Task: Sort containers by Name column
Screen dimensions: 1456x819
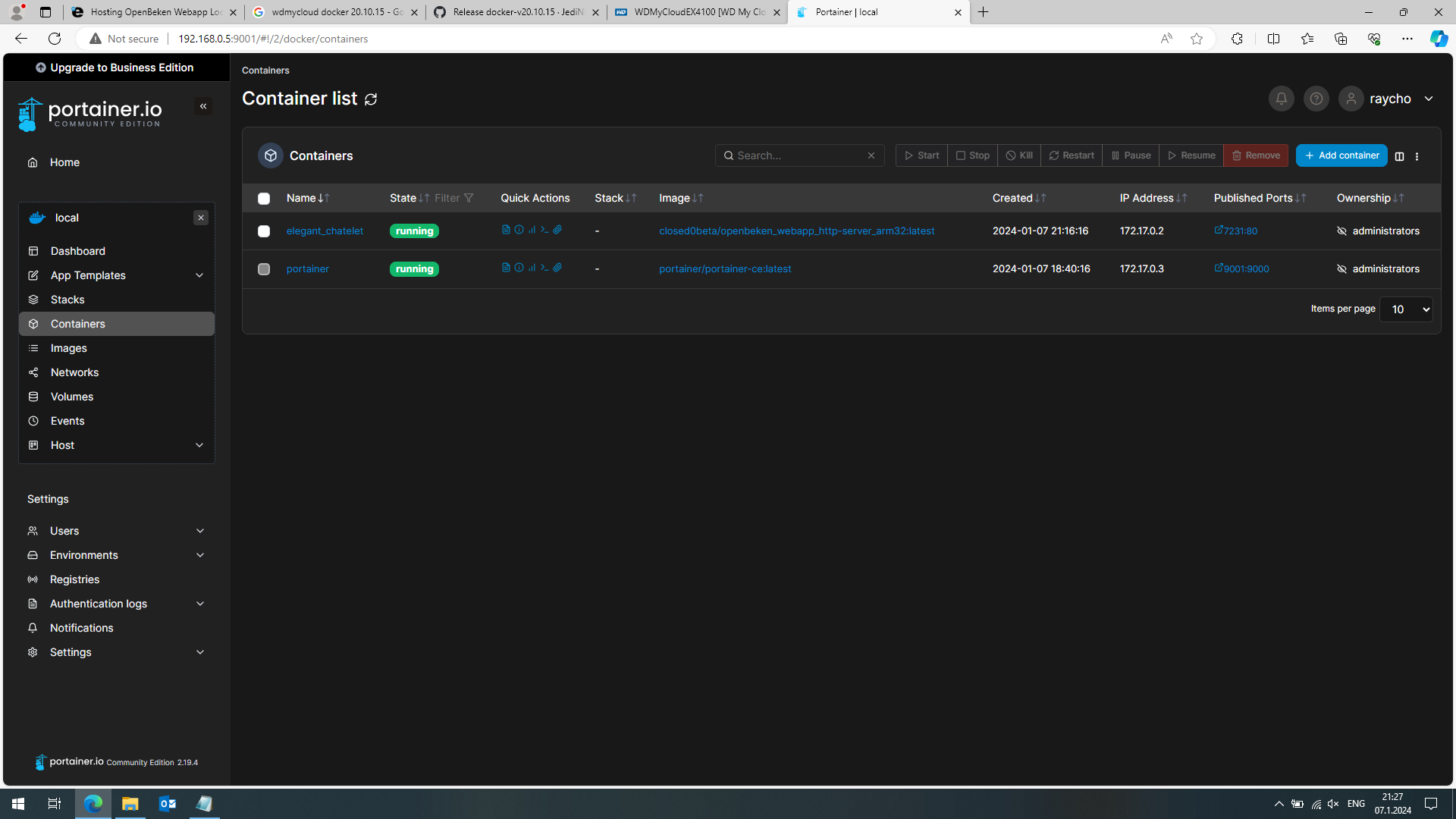Action: 307,198
